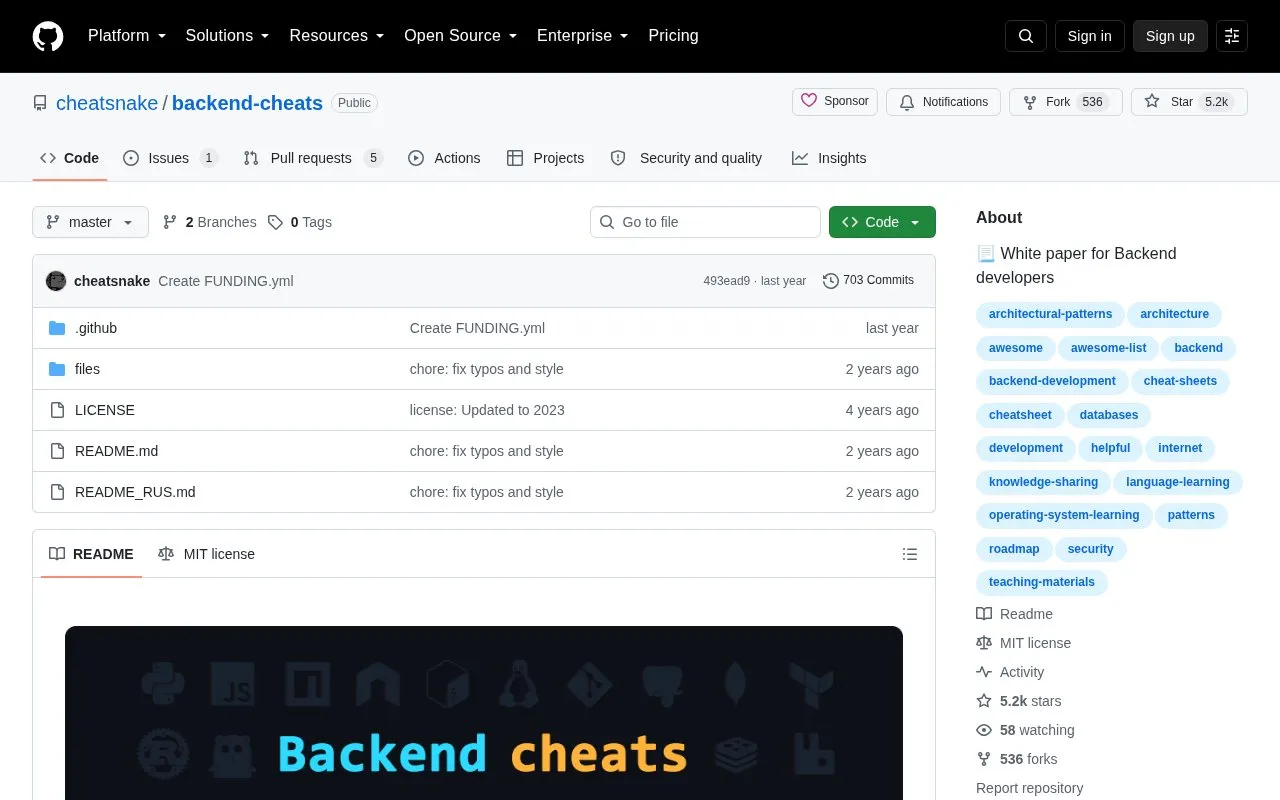Screen dimensions: 1280x800
Task: Switch to the Insights tab
Action: (829, 158)
